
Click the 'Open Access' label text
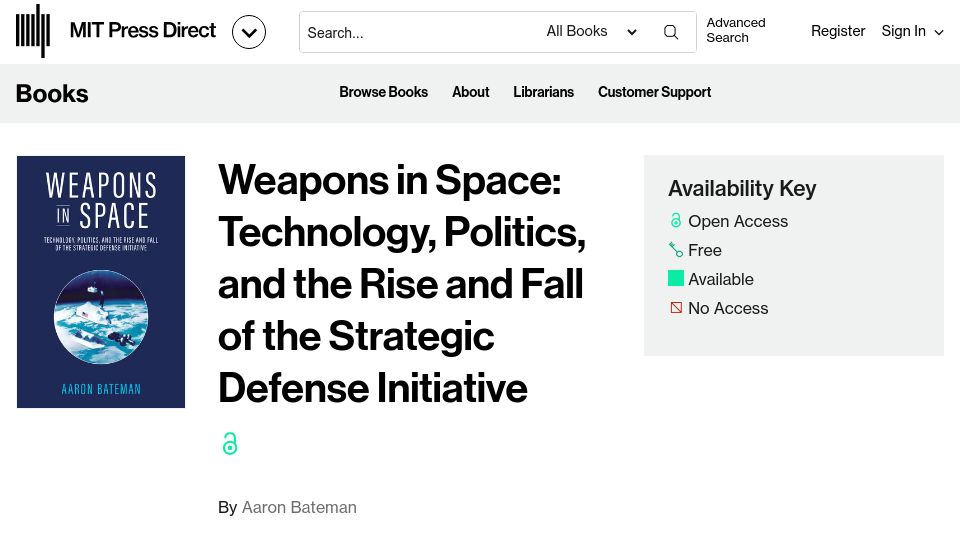(x=738, y=221)
